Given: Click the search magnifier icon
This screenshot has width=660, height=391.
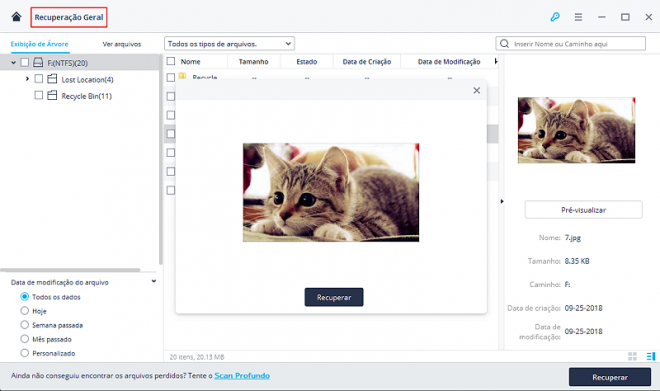Looking at the screenshot, I should 504,43.
